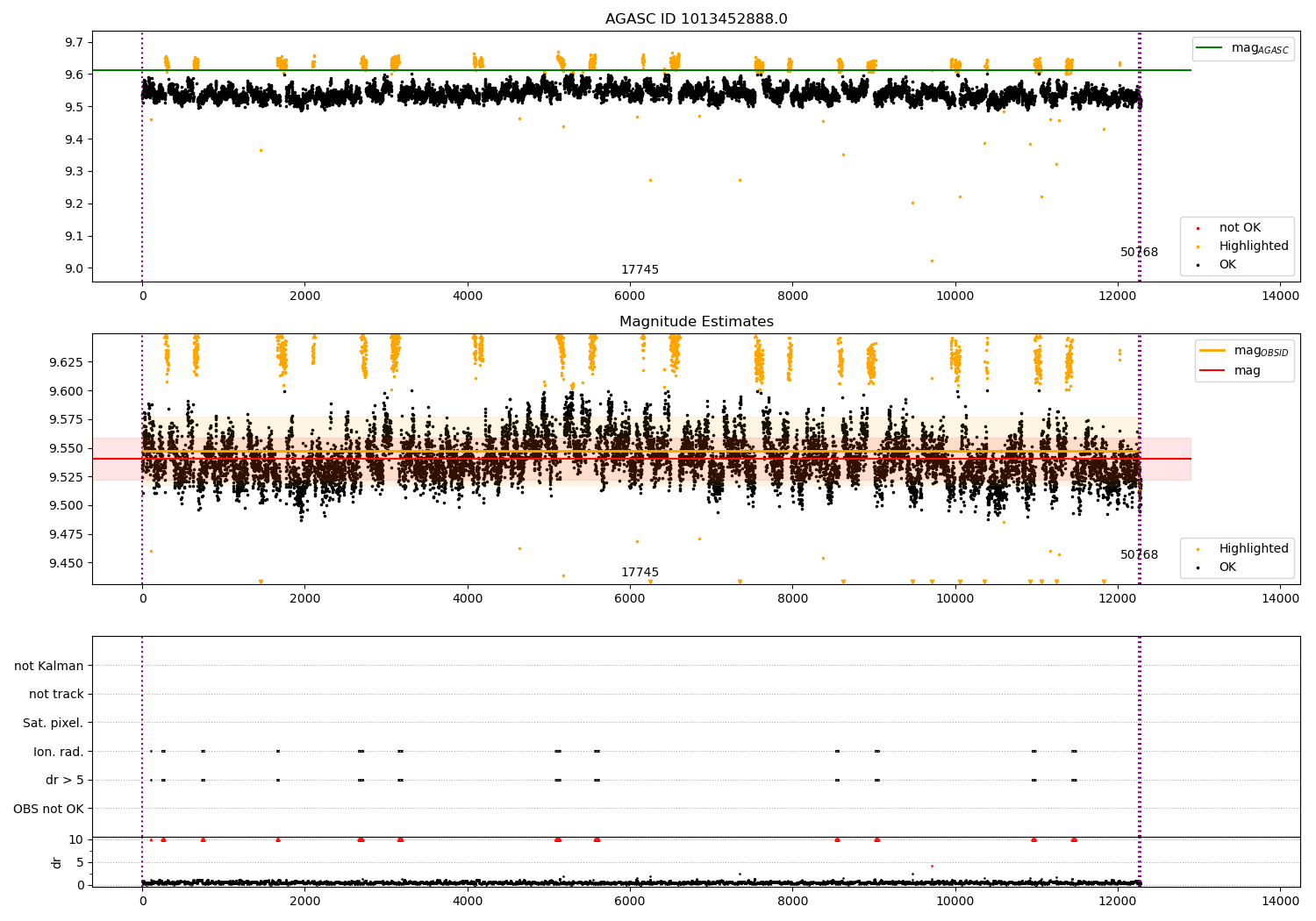Select the 'AGASC ID 1013452888.0' plot title
Screen dimensions: 1316x921
pyautogui.click(x=696, y=19)
